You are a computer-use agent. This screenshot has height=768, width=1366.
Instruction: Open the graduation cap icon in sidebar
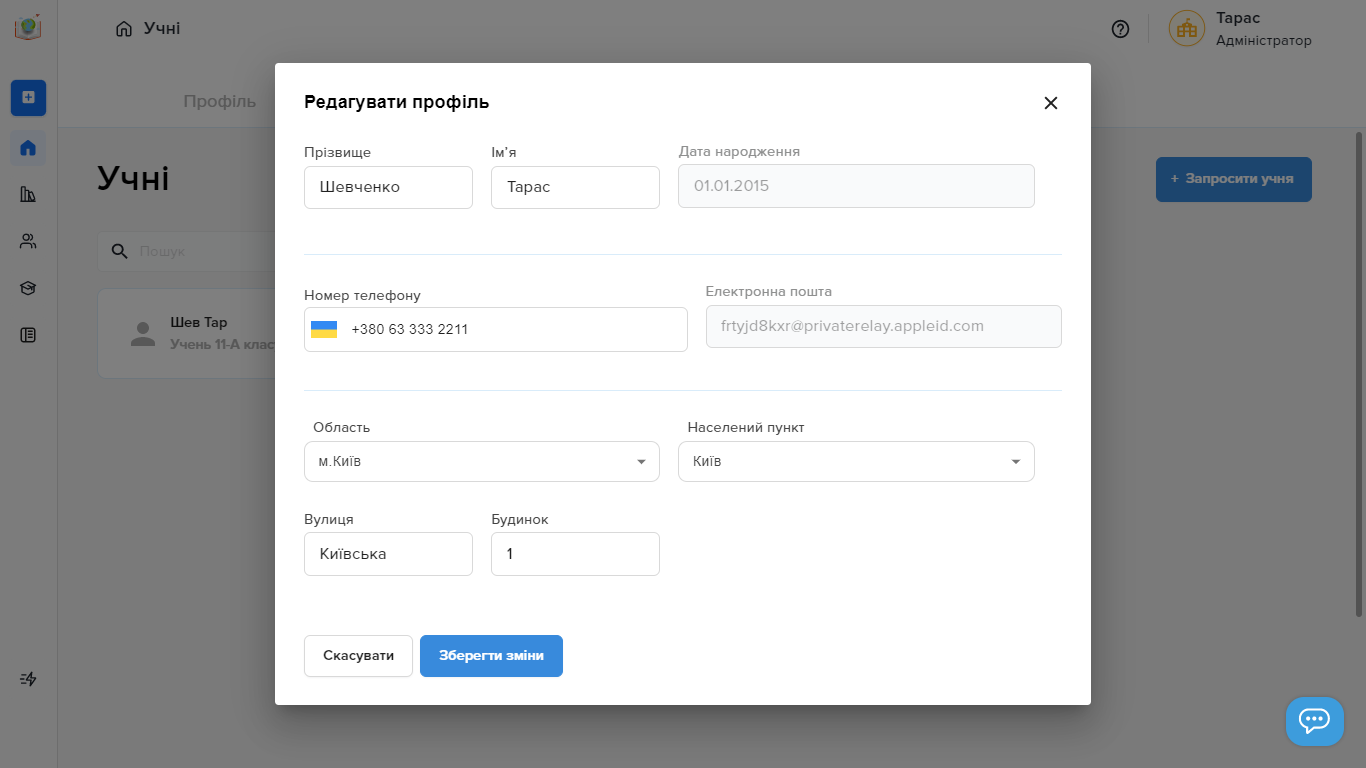pos(28,288)
